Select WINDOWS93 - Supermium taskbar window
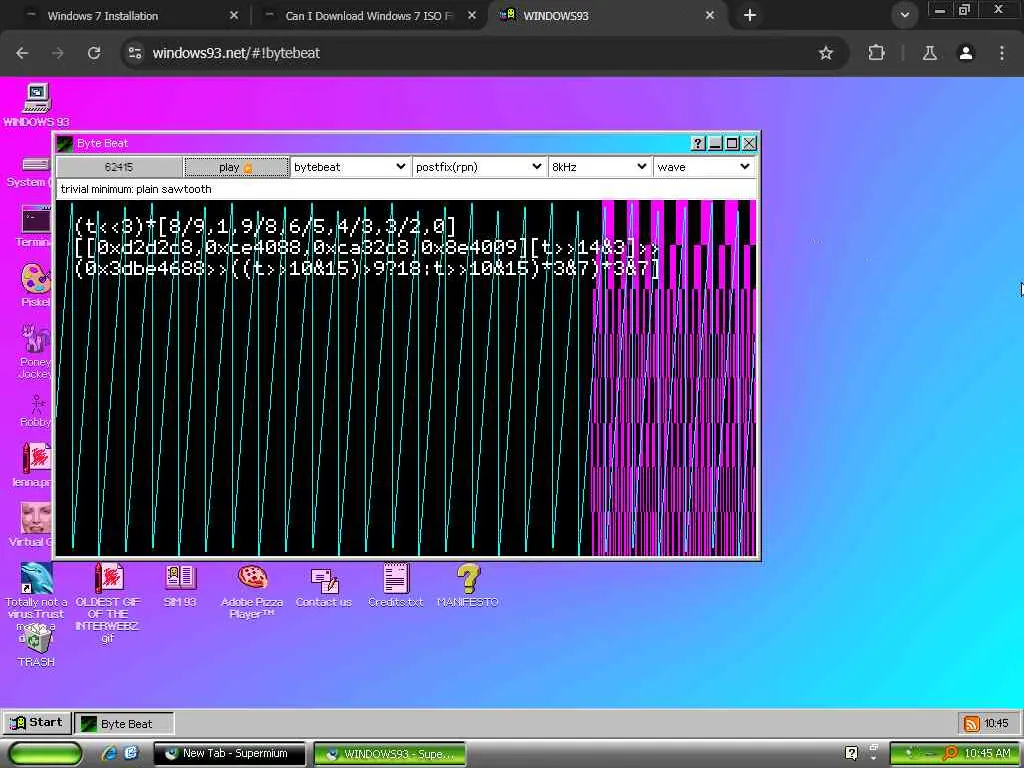 pyautogui.click(x=390, y=753)
